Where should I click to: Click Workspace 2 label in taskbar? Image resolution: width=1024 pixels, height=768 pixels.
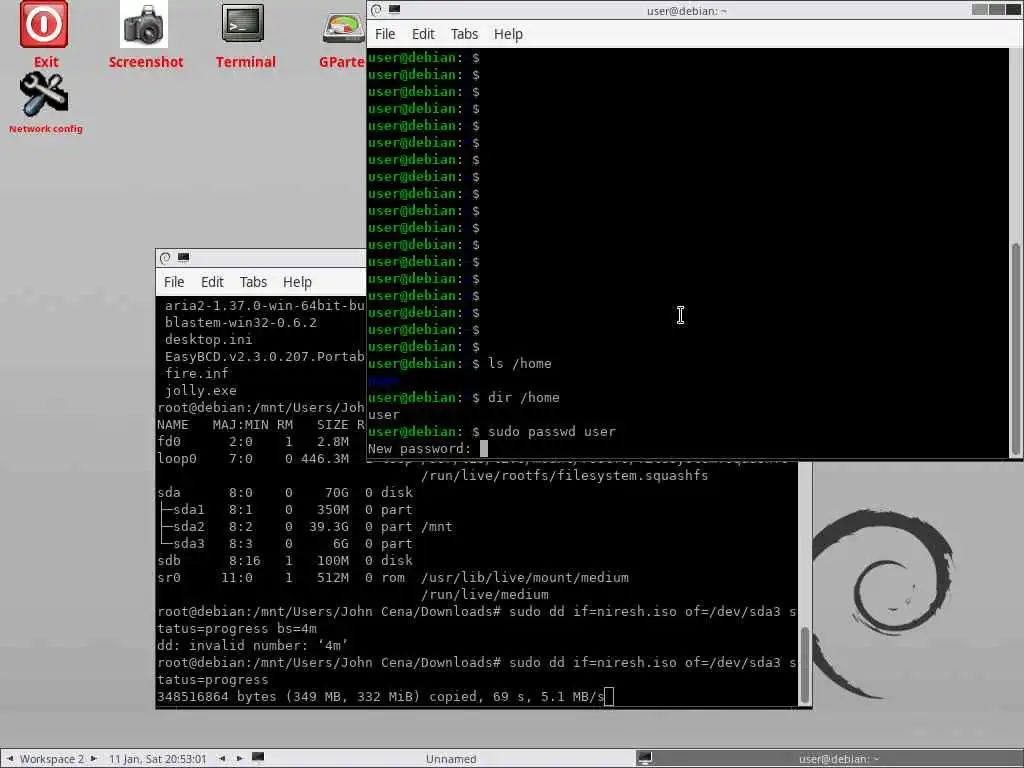[x=52, y=759]
